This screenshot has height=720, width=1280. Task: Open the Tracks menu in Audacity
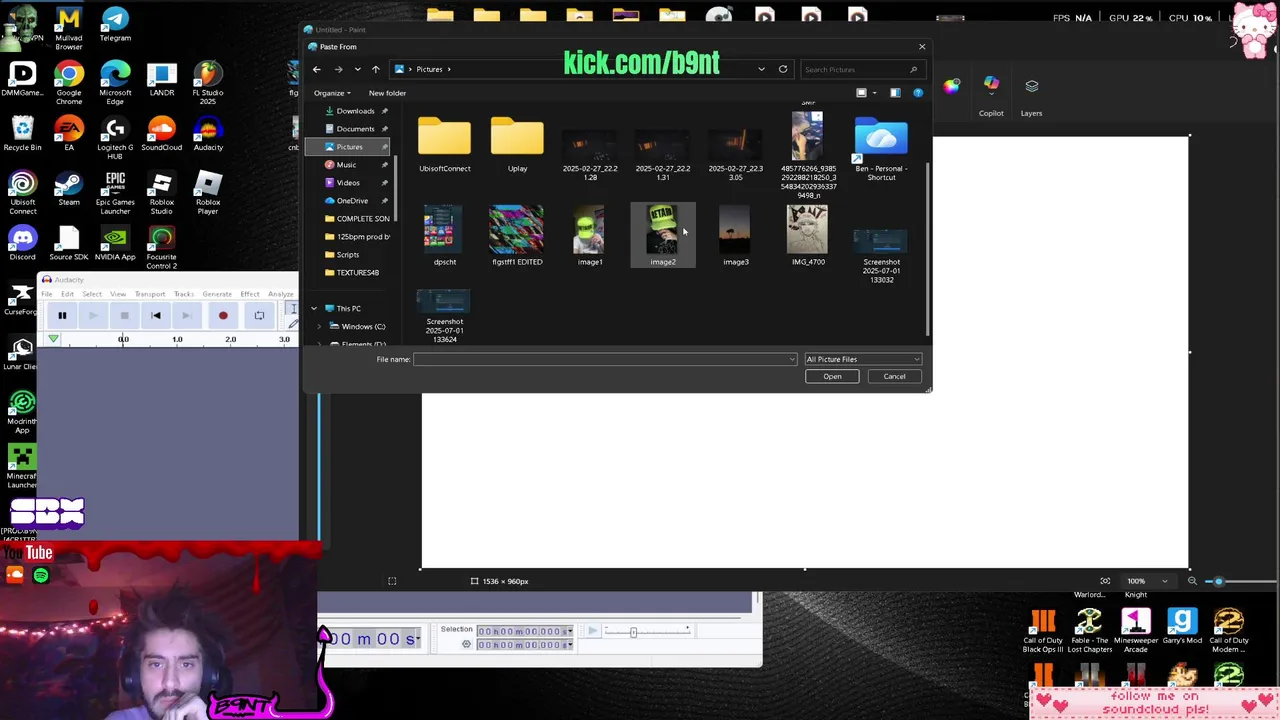(184, 294)
